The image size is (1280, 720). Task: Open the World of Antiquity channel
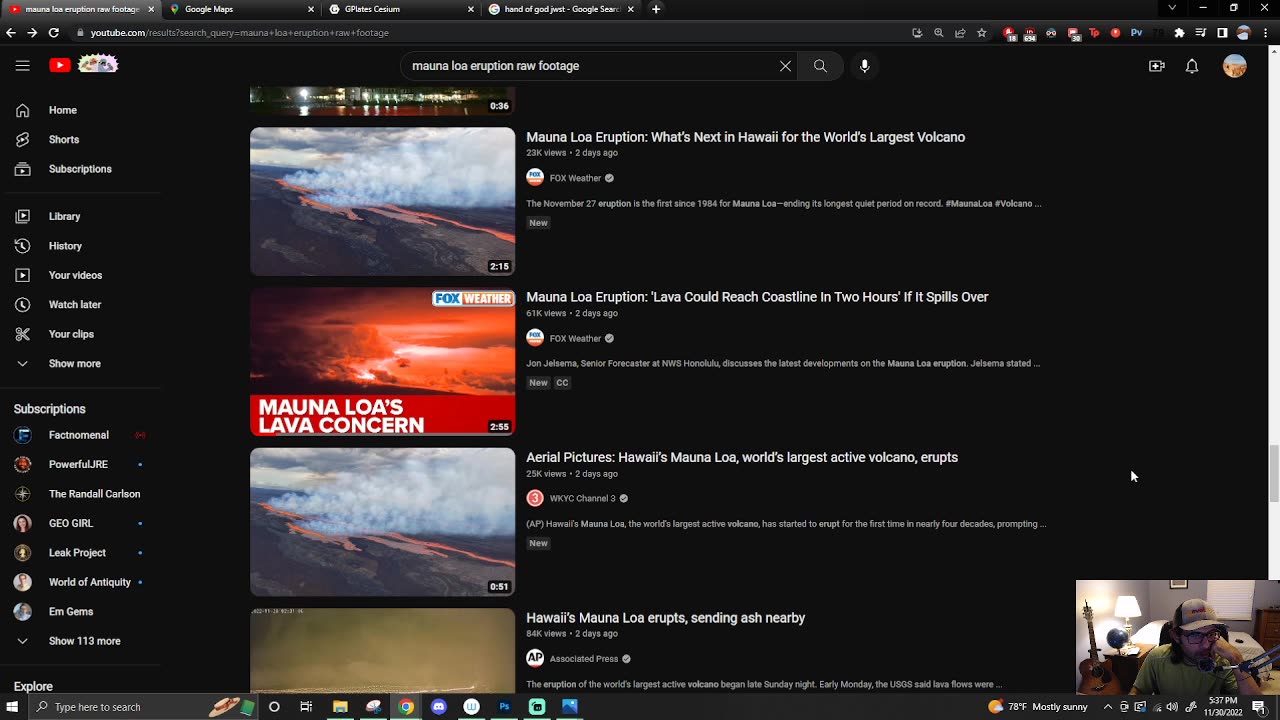tap(80, 582)
